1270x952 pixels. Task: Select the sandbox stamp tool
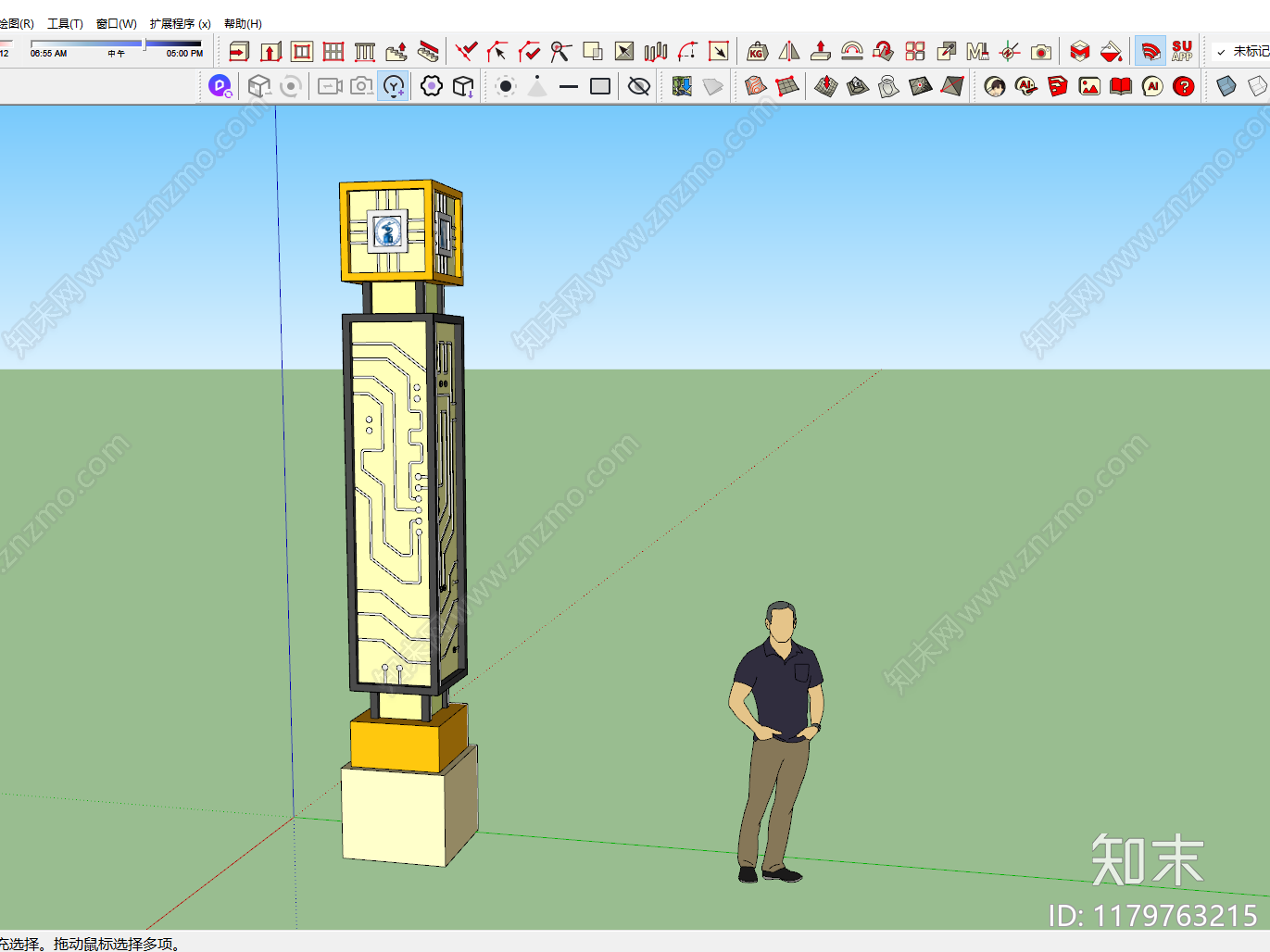[858, 87]
